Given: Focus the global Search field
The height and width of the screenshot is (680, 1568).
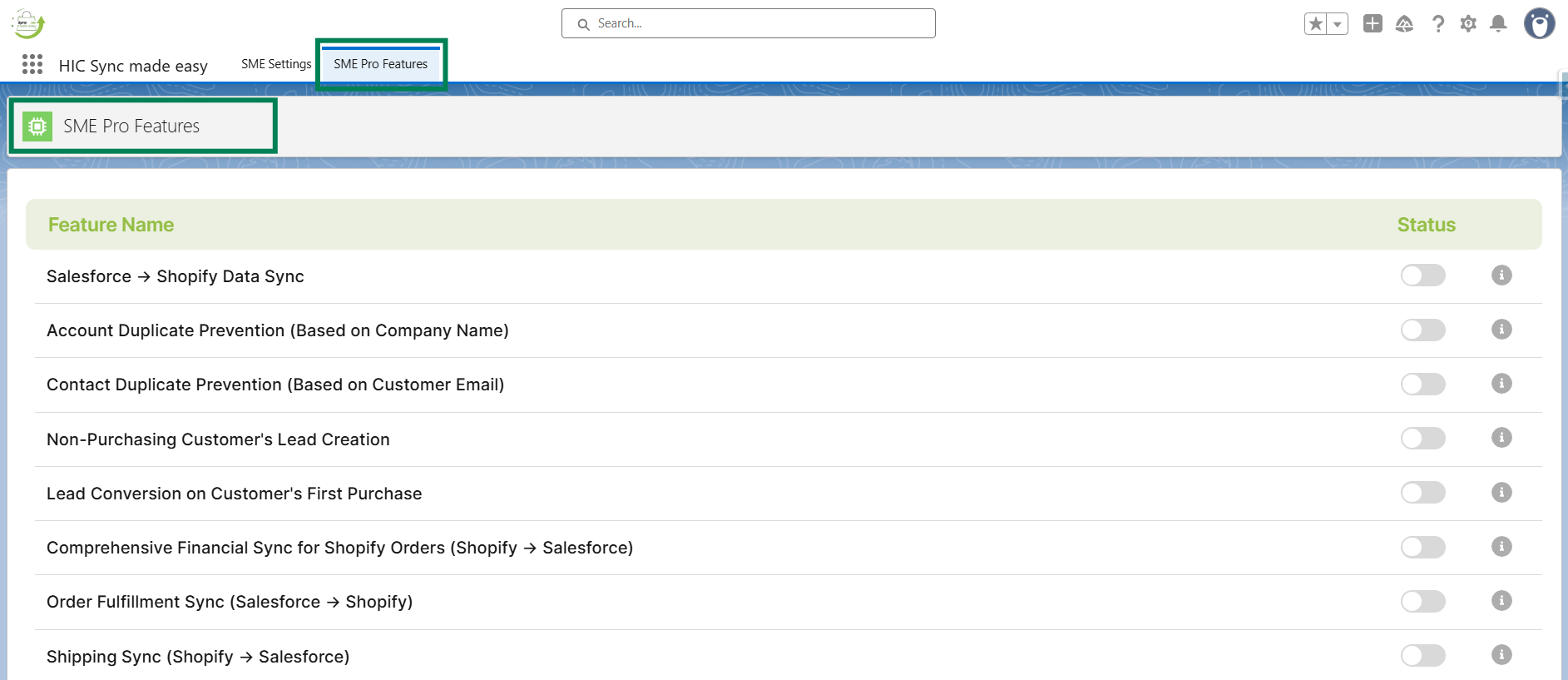Looking at the screenshot, I should (x=749, y=23).
